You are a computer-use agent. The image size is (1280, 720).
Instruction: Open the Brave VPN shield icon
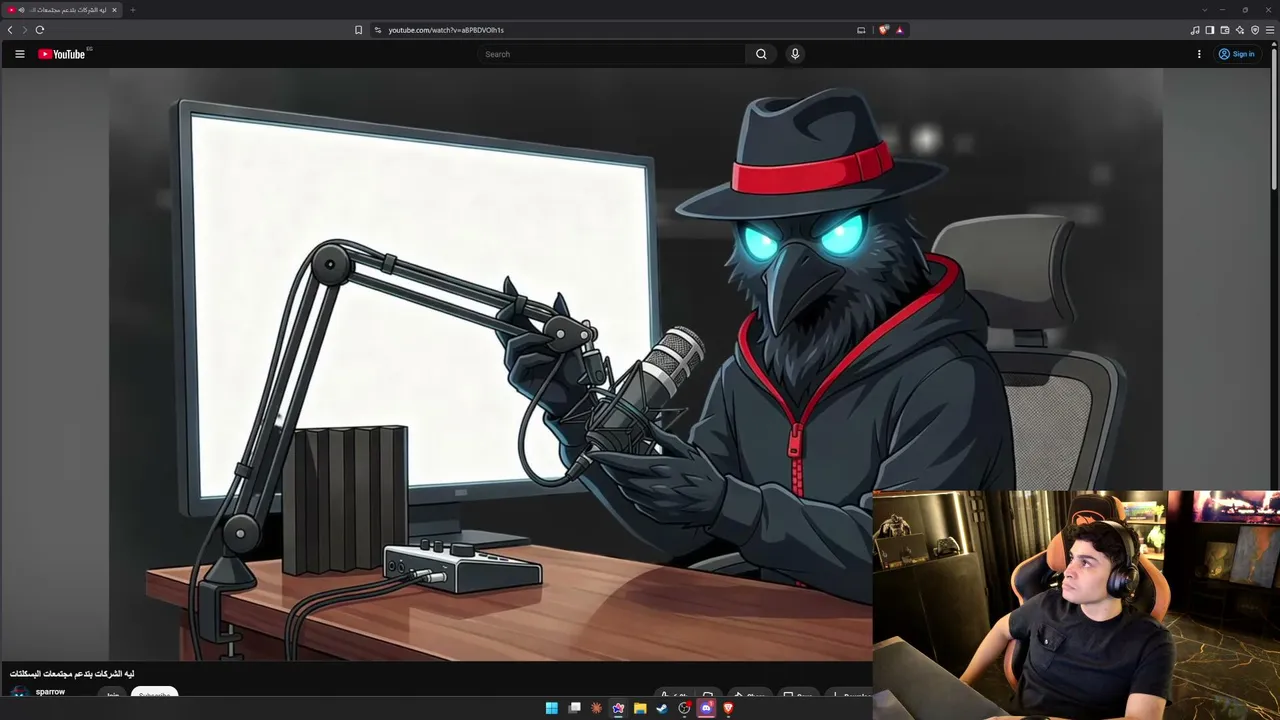tap(1255, 30)
